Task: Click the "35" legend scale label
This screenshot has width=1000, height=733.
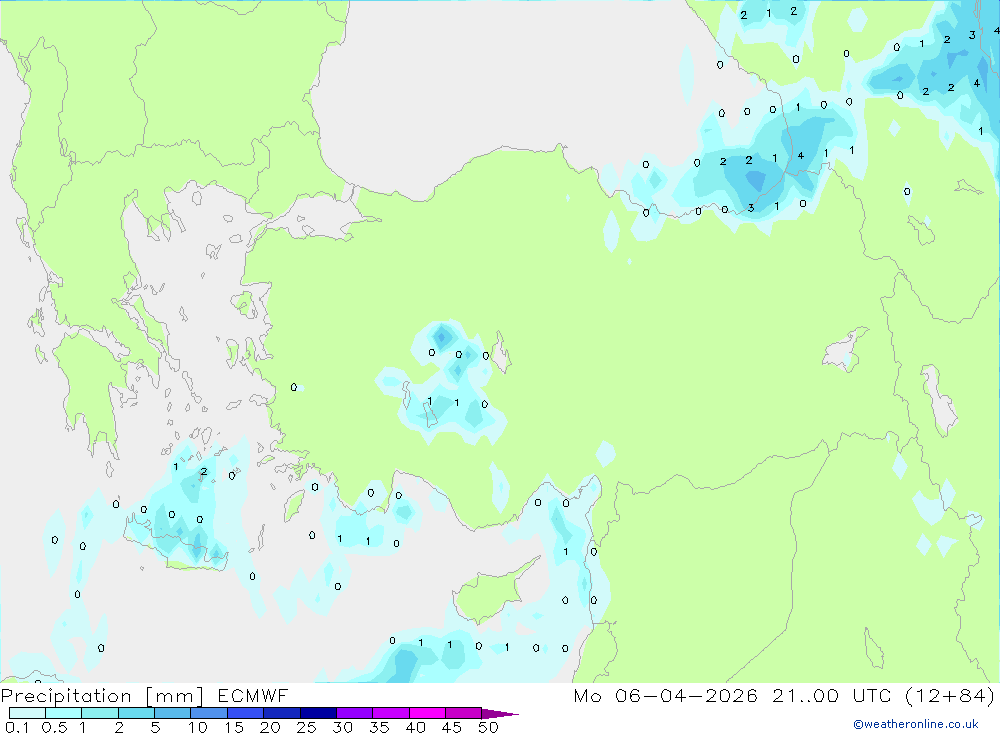Action: click(x=379, y=727)
